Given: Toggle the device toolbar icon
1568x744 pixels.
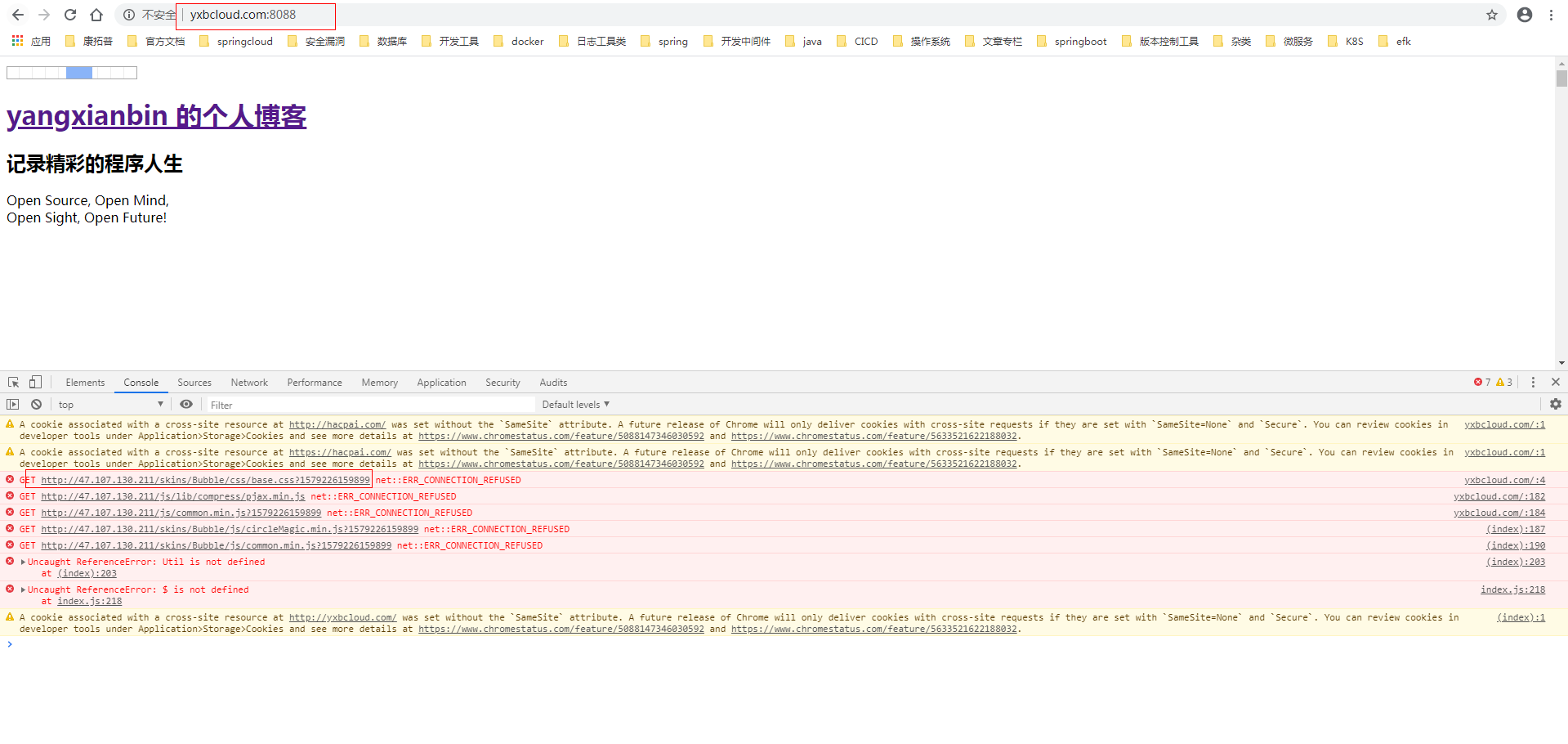Looking at the screenshot, I should click(x=35, y=383).
